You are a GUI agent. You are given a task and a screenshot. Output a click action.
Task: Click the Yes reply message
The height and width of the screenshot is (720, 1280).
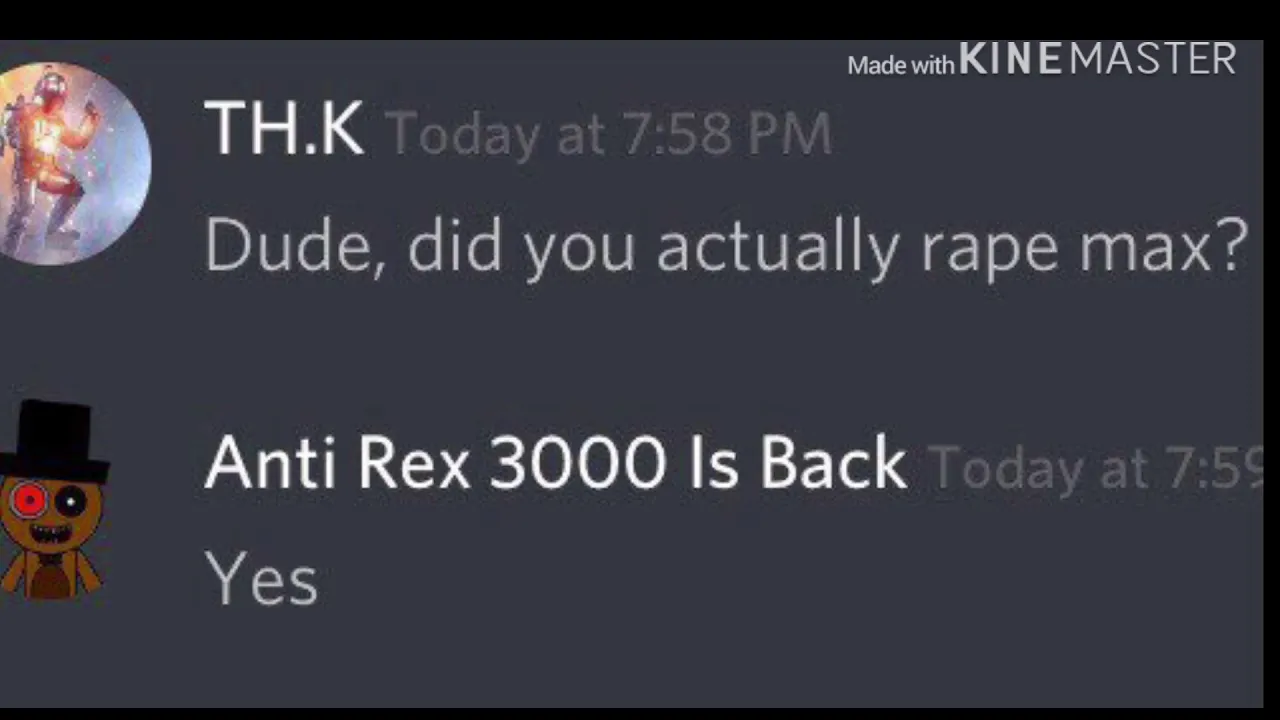tap(261, 579)
